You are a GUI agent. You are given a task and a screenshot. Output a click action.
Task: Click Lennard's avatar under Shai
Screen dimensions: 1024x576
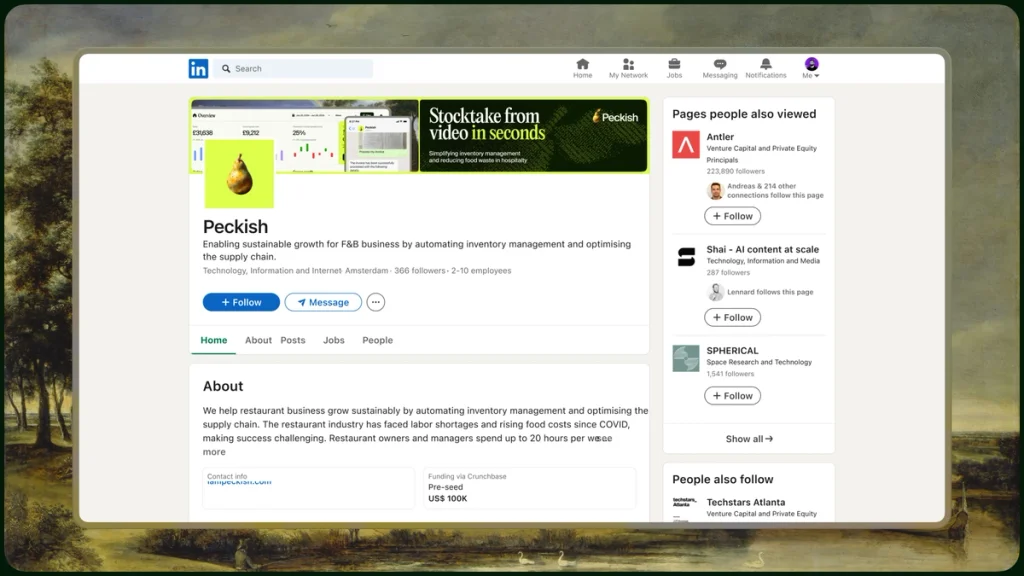pos(716,292)
